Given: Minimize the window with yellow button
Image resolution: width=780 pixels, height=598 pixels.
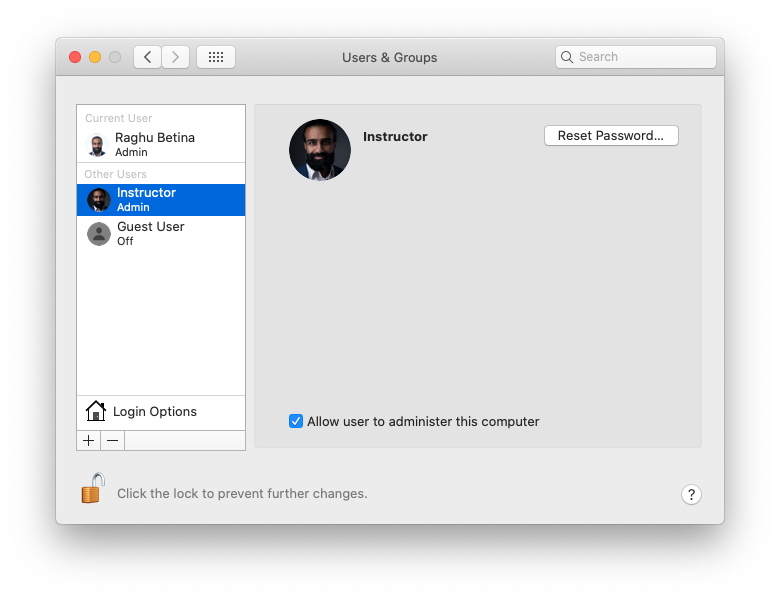Looking at the screenshot, I should [x=95, y=57].
